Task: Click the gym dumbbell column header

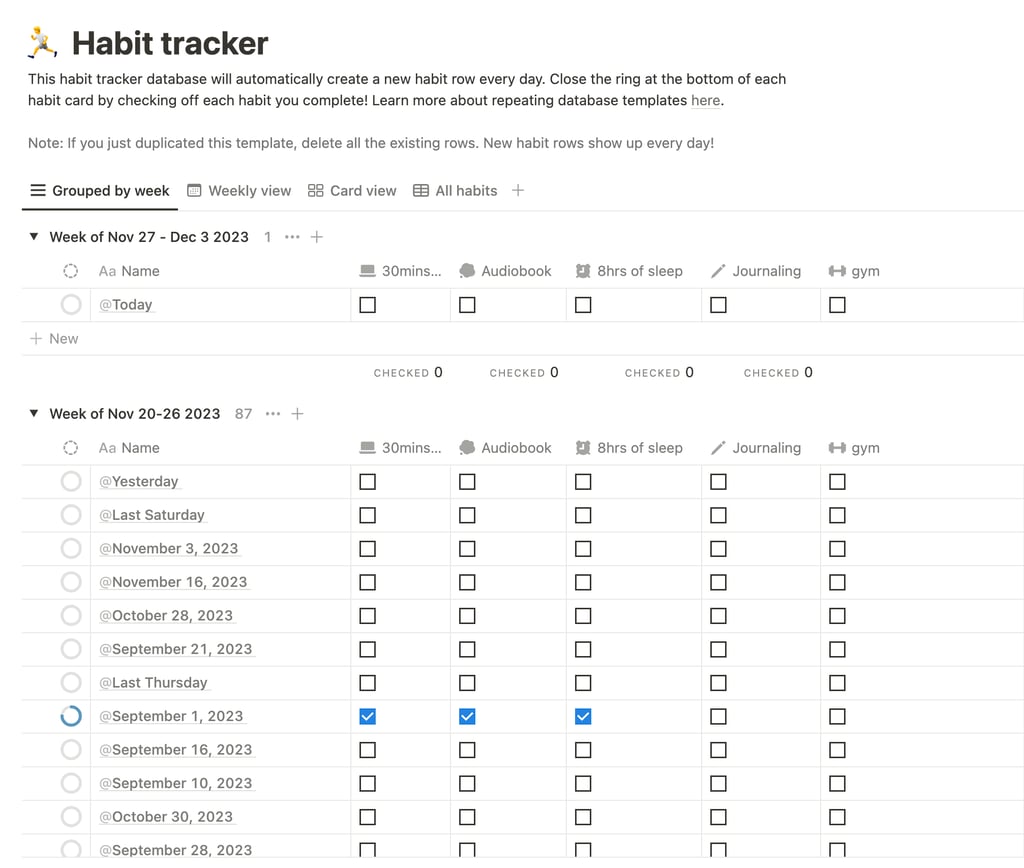Action: coord(854,271)
